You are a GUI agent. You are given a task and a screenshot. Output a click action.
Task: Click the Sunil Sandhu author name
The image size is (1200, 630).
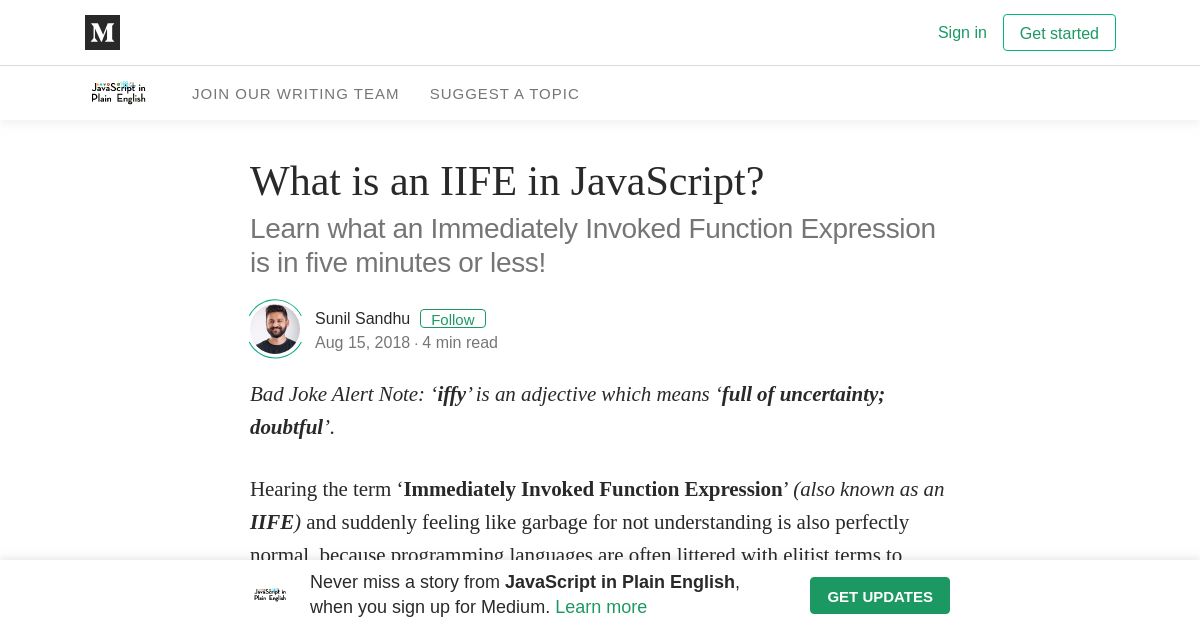point(362,319)
